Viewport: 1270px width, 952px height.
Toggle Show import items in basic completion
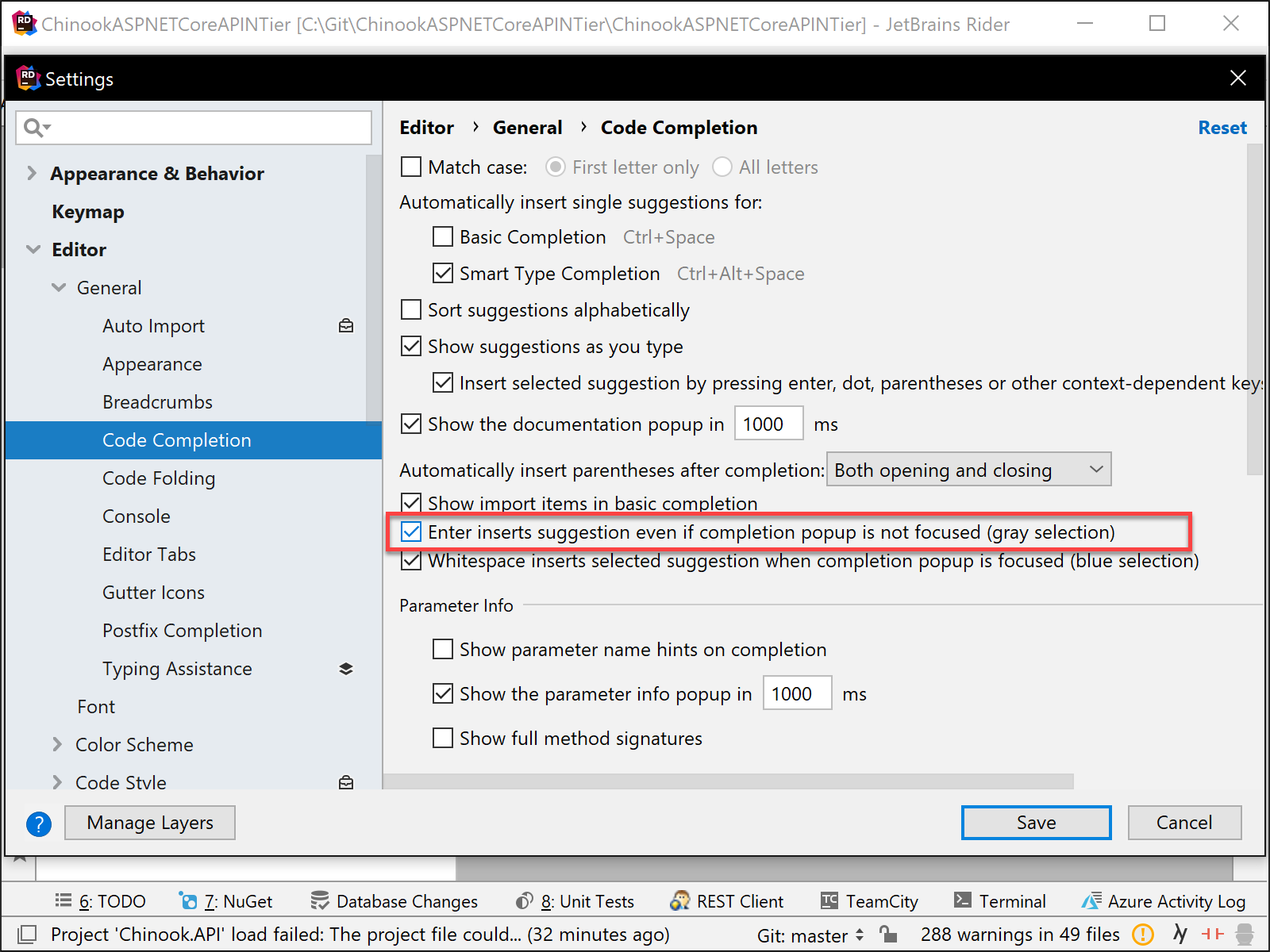[x=411, y=503]
